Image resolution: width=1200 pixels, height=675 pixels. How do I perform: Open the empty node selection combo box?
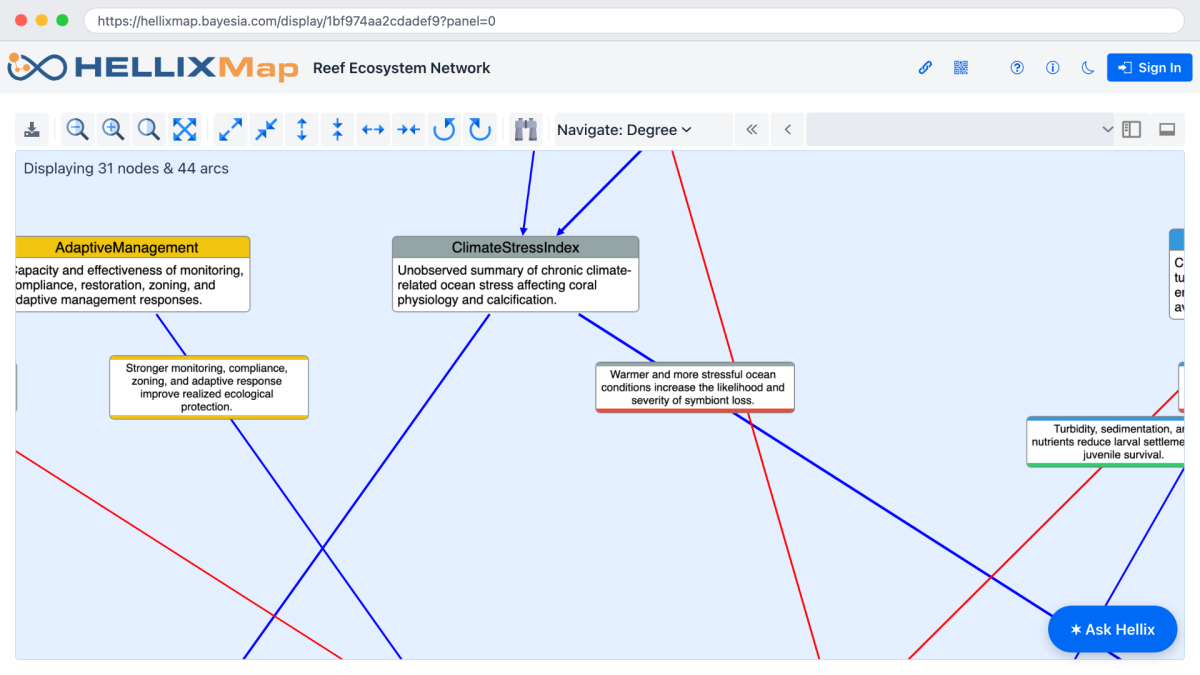(x=961, y=129)
